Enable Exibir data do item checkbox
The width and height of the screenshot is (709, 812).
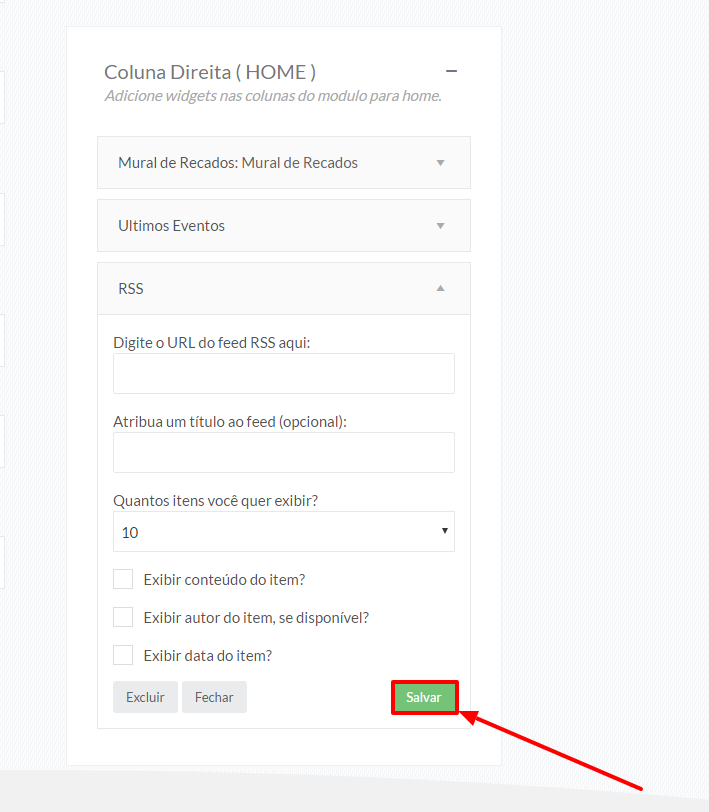pyautogui.click(x=123, y=655)
